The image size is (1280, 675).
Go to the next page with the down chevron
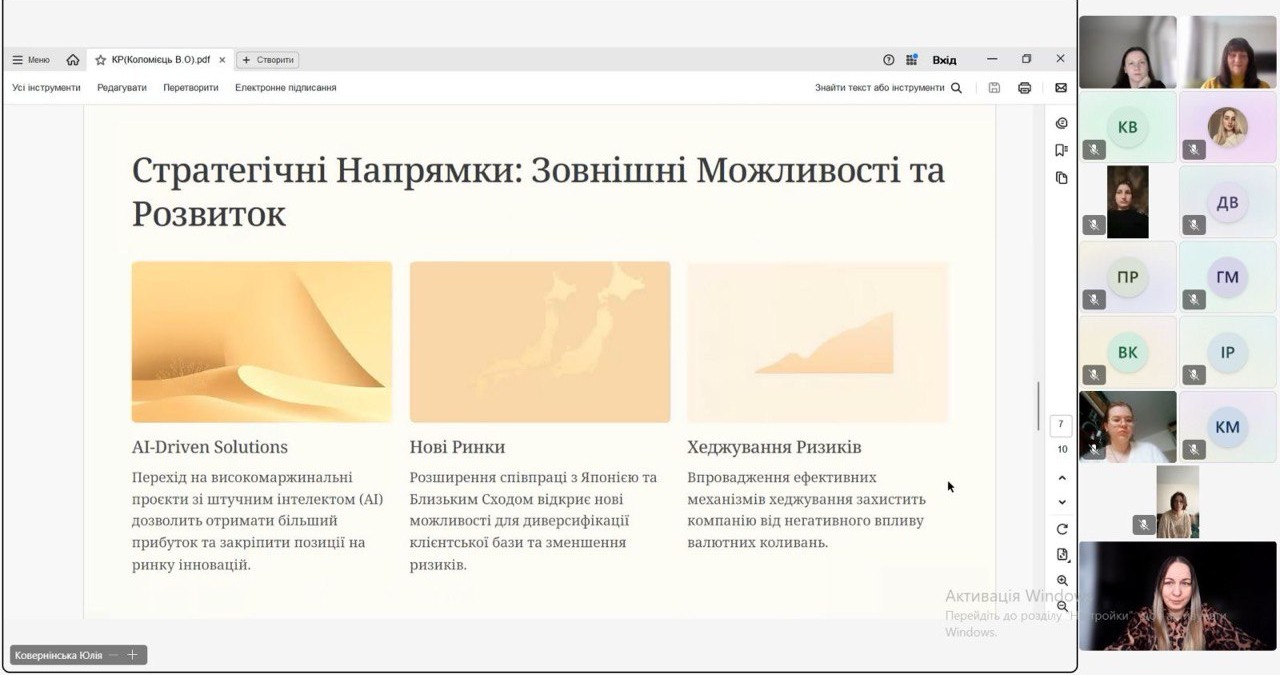tap(1062, 502)
